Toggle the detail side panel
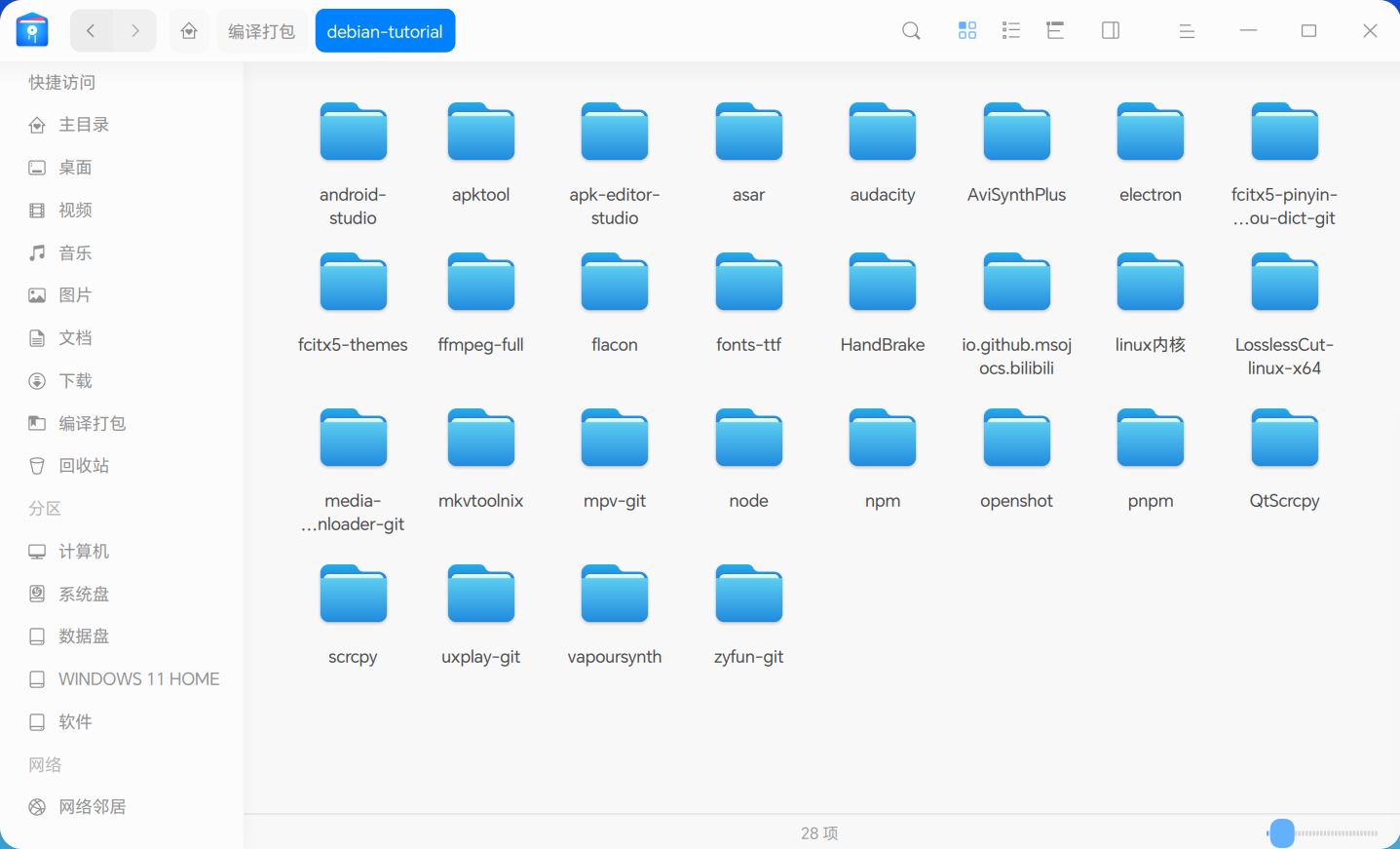The height and width of the screenshot is (849, 1400). (1111, 31)
